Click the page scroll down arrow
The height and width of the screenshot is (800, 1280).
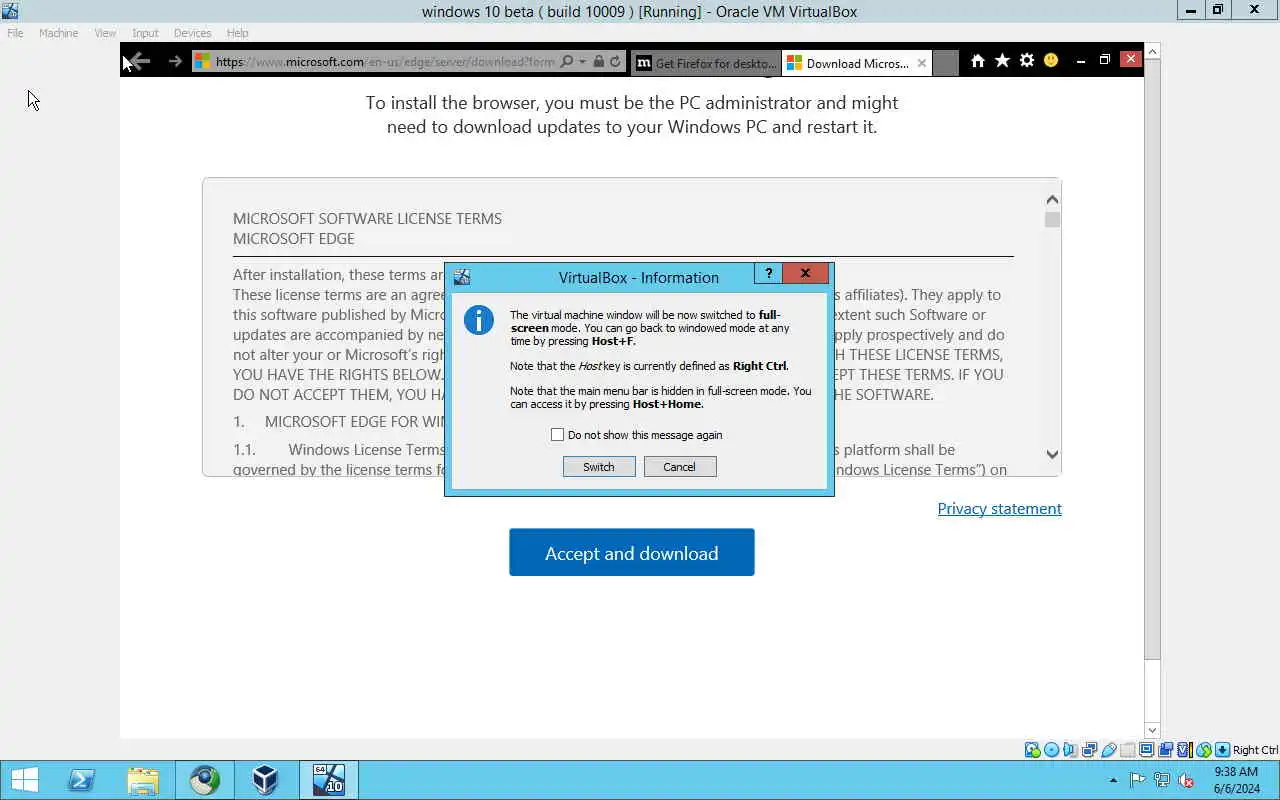[1152, 731]
